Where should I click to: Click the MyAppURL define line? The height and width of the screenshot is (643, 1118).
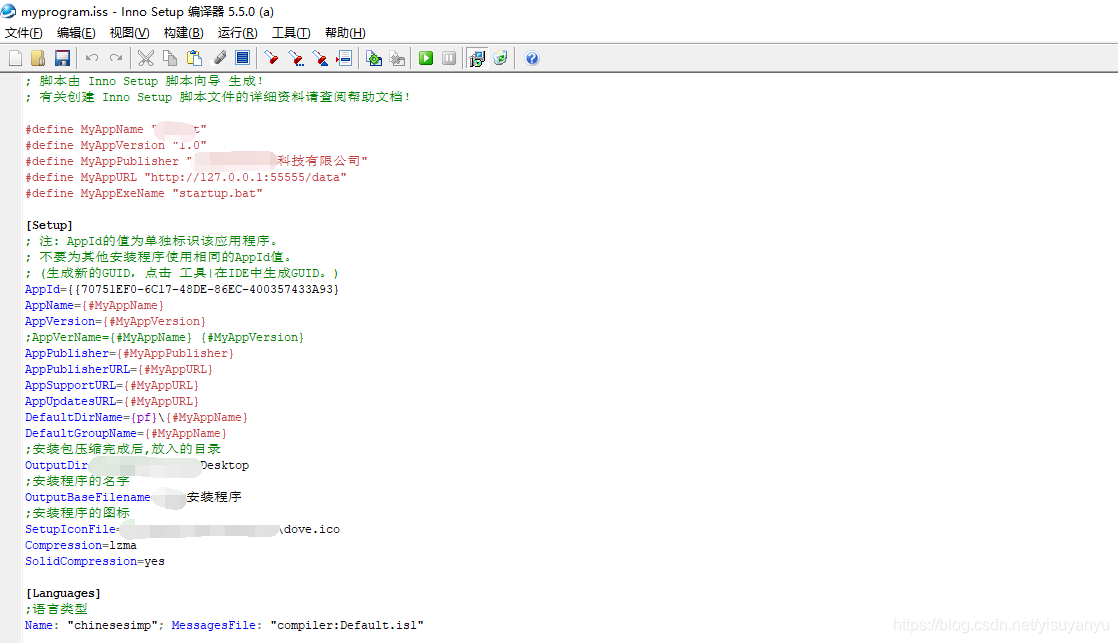pyautogui.click(x=185, y=178)
